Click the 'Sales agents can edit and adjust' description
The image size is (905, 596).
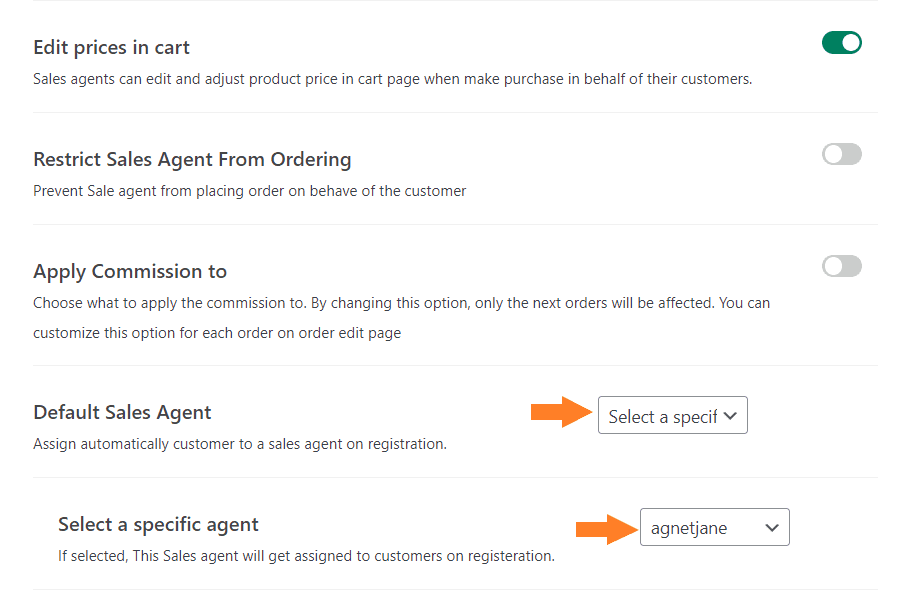click(x=392, y=79)
